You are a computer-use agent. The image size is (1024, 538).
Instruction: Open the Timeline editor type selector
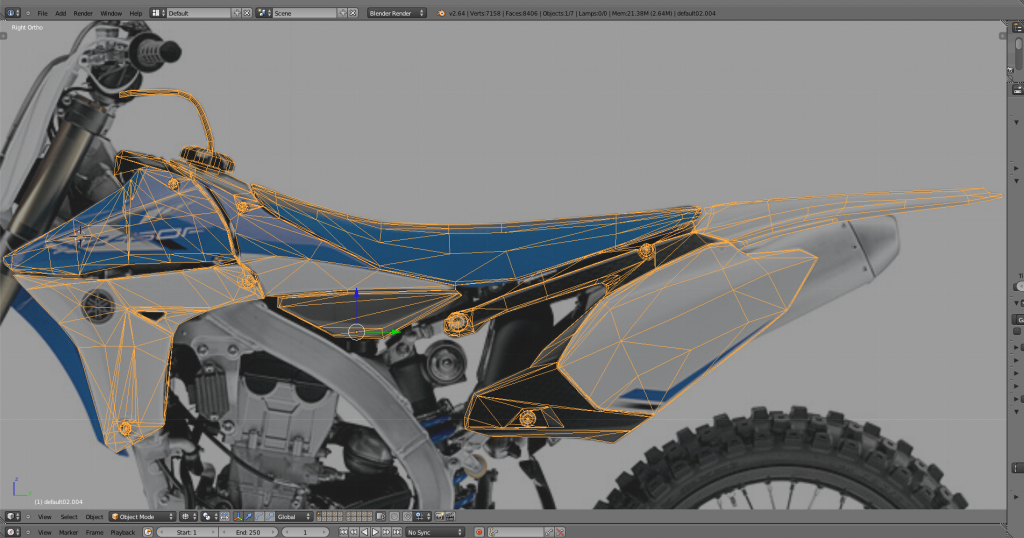(x=12, y=532)
